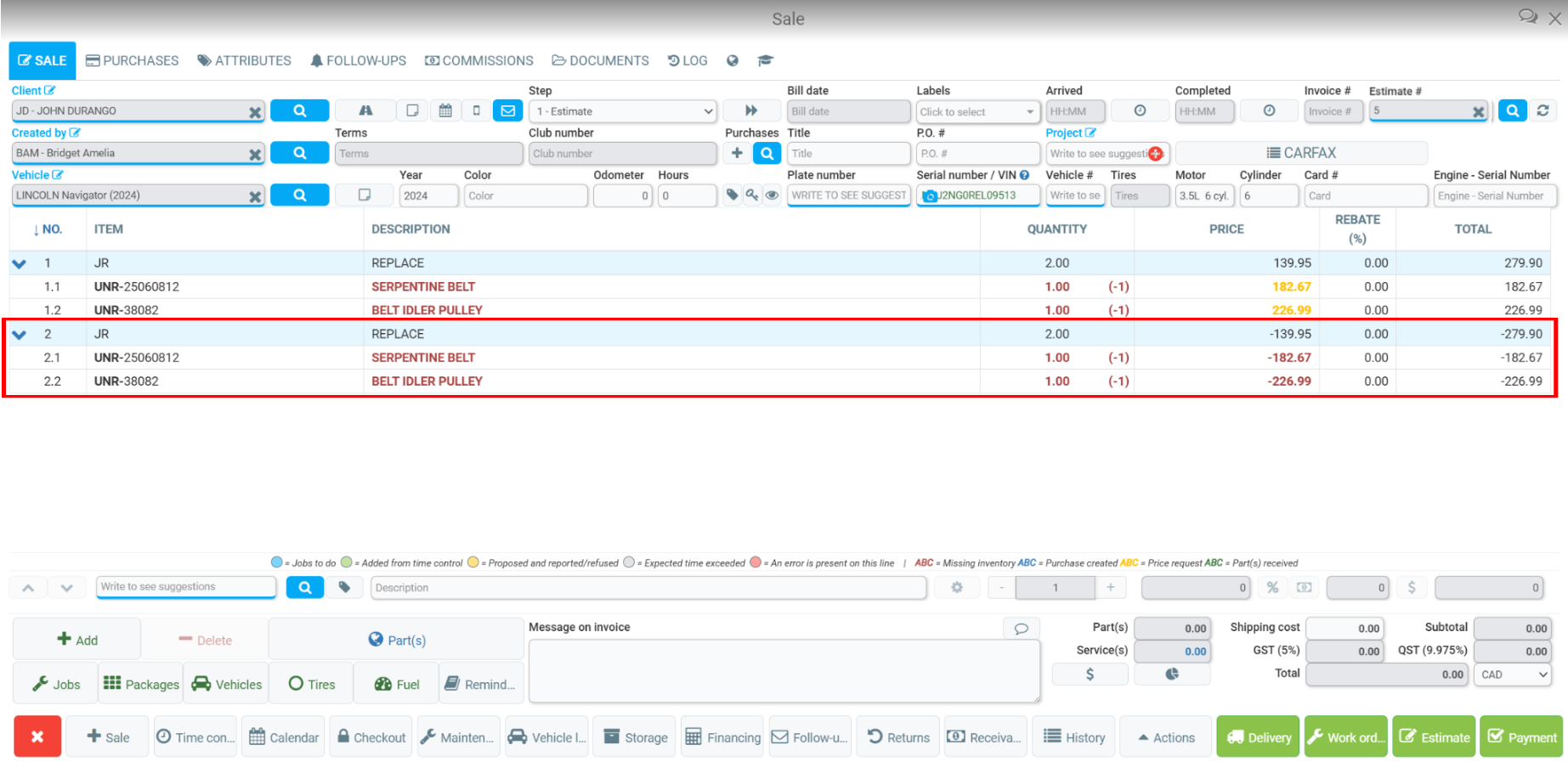Click the binoculars icon beside client search
This screenshot has width=1568, height=762.
[x=365, y=111]
